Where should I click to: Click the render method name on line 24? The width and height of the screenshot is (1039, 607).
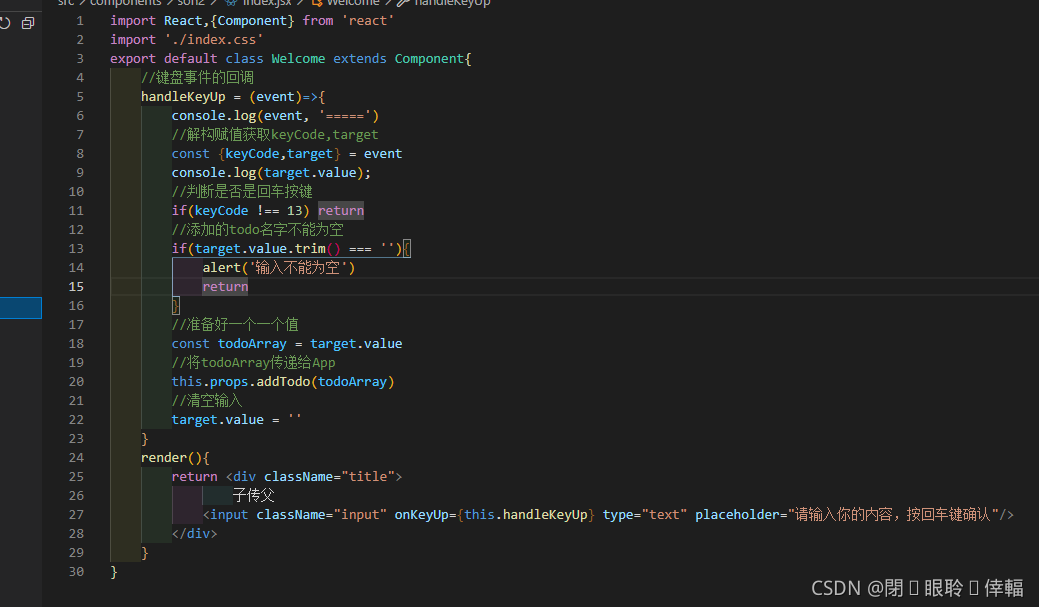click(164, 458)
